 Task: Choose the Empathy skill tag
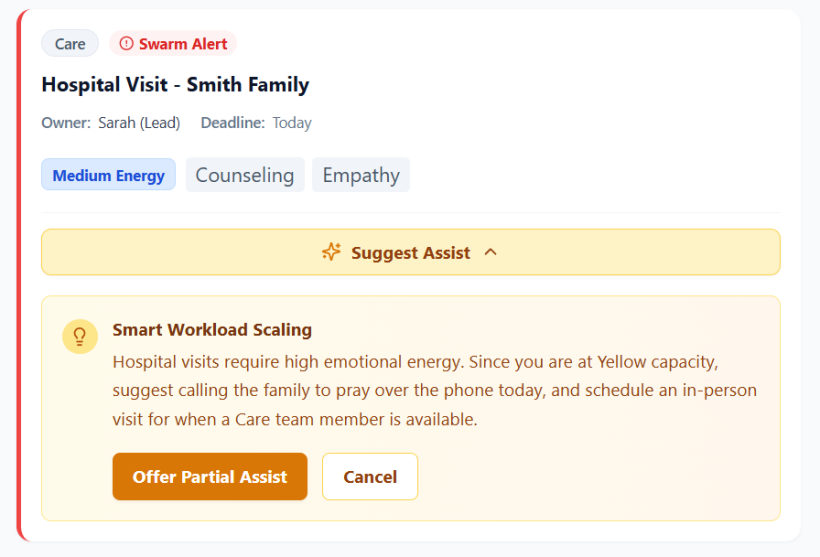361,175
